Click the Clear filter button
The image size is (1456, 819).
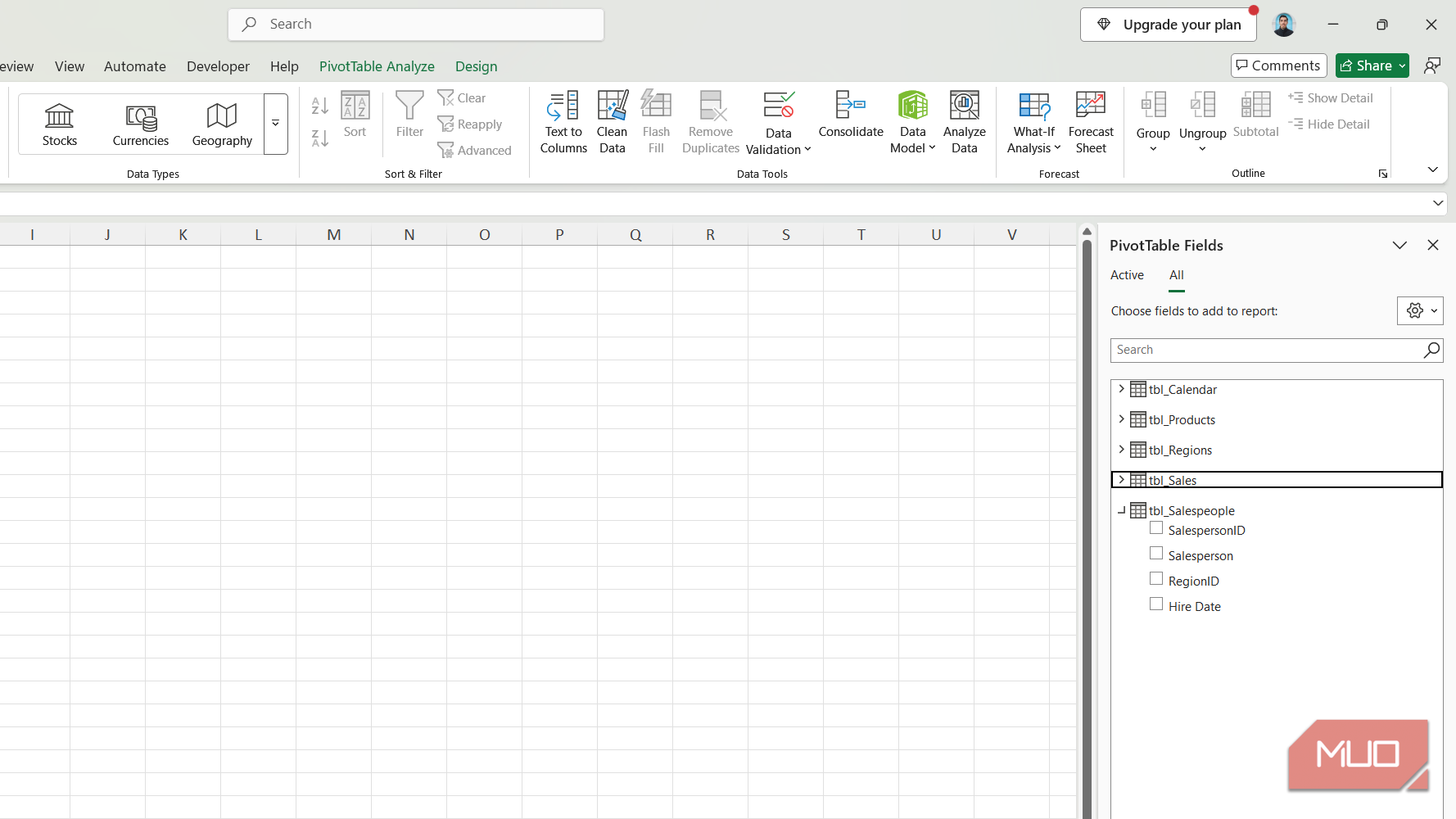[x=462, y=97]
